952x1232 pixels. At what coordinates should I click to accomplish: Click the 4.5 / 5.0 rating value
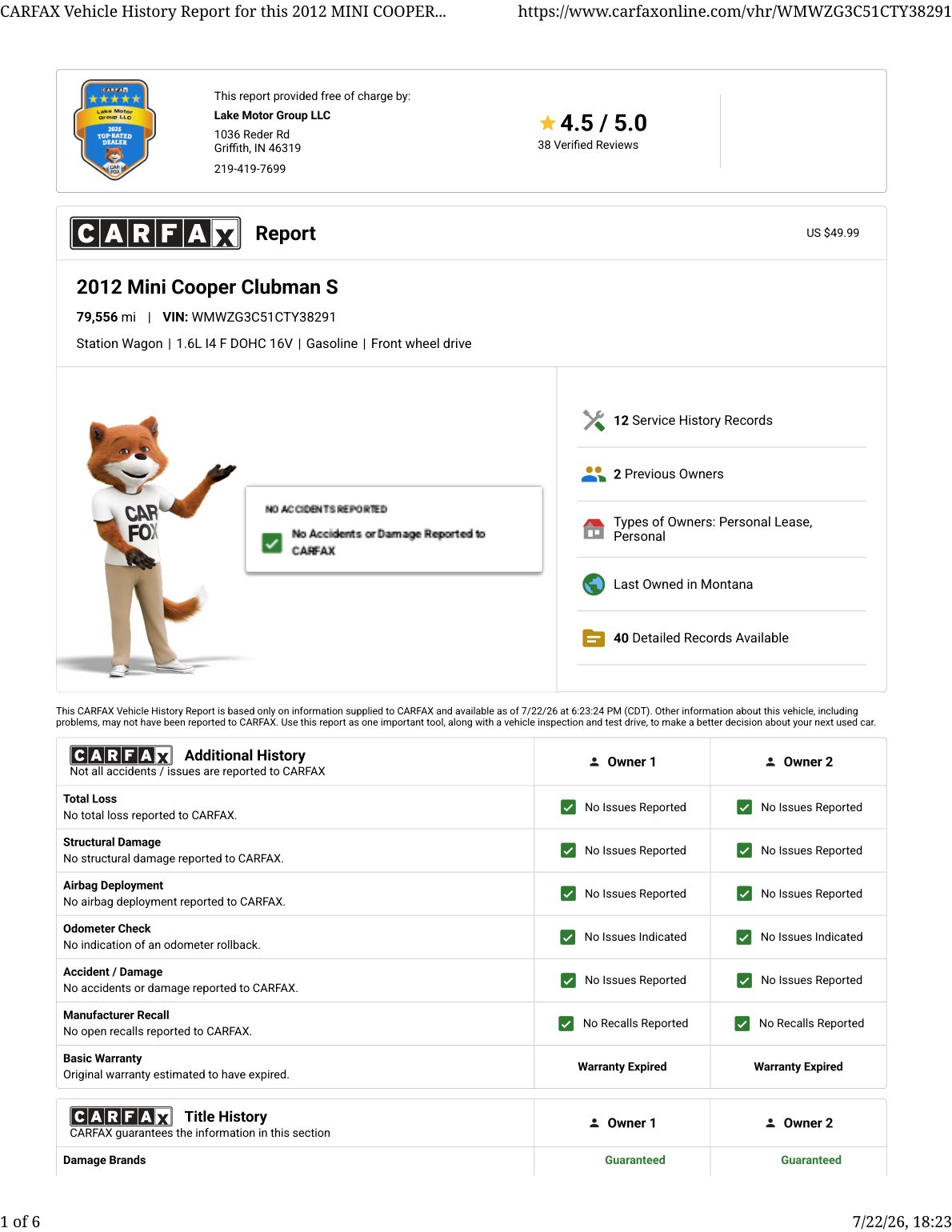[x=603, y=123]
